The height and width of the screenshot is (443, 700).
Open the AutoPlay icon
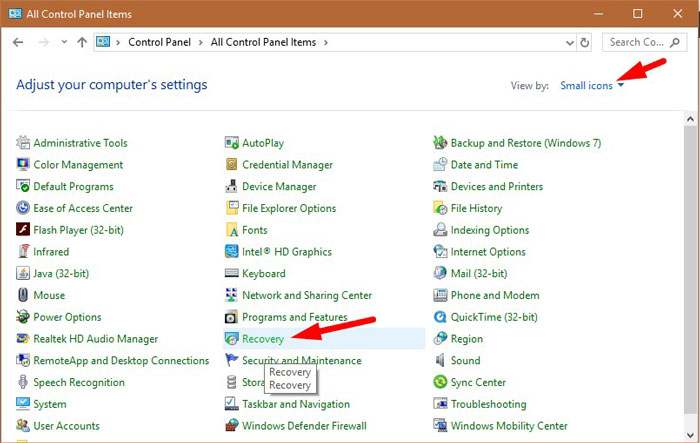point(231,142)
